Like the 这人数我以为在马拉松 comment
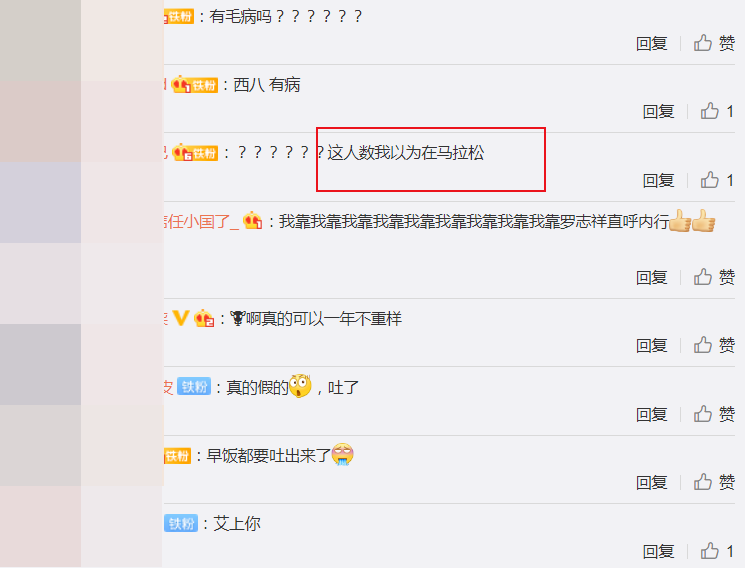This screenshot has height=568, width=745. pos(717,180)
